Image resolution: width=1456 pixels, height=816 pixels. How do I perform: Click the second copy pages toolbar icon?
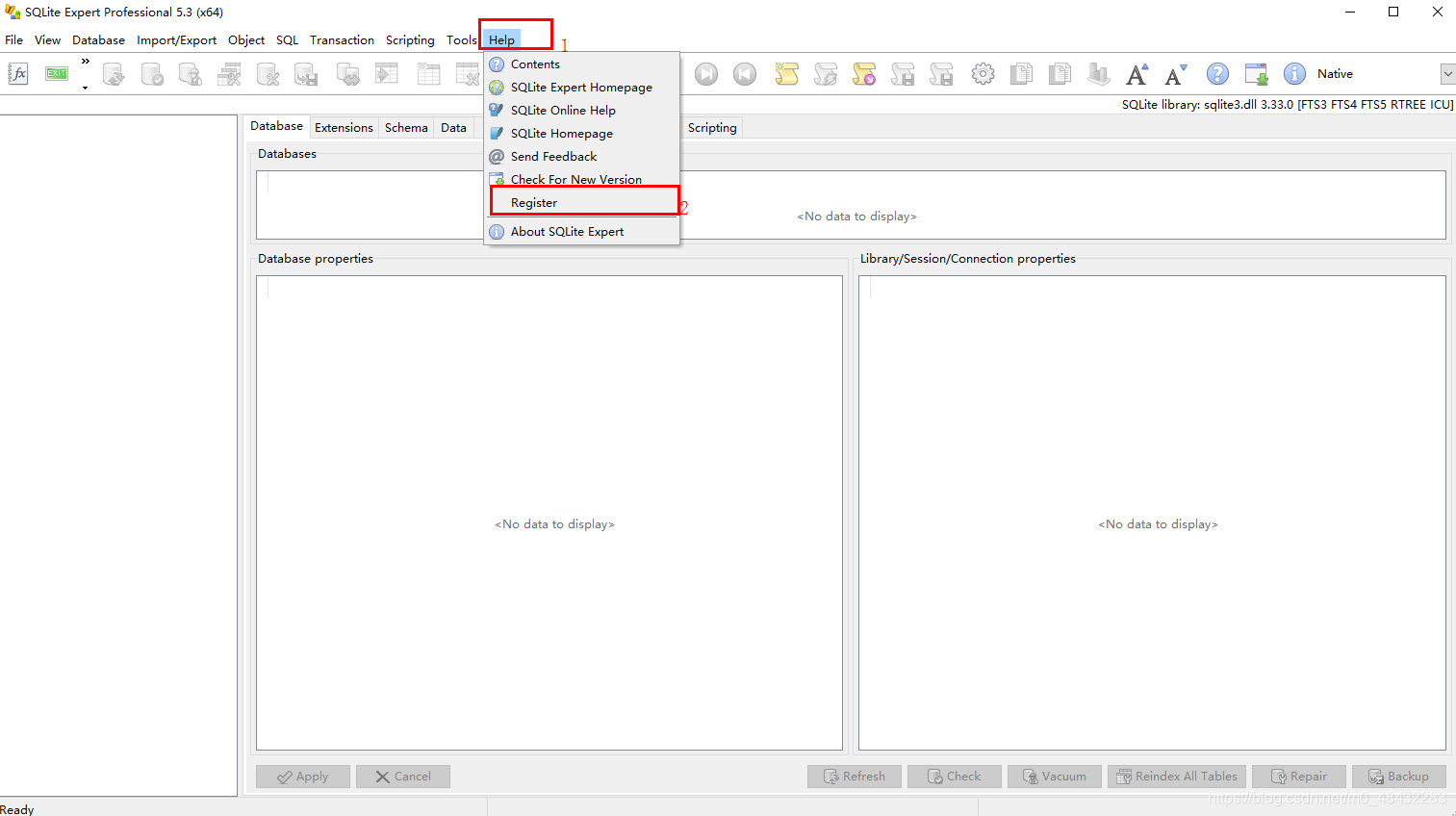(x=1060, y=74)
